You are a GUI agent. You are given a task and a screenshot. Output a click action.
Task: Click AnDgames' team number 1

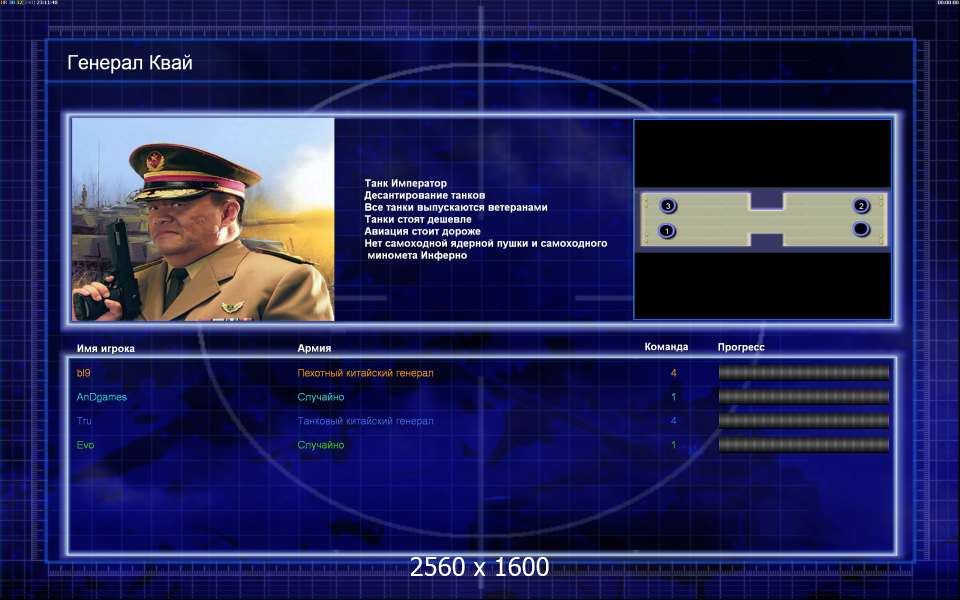point(673,397)
